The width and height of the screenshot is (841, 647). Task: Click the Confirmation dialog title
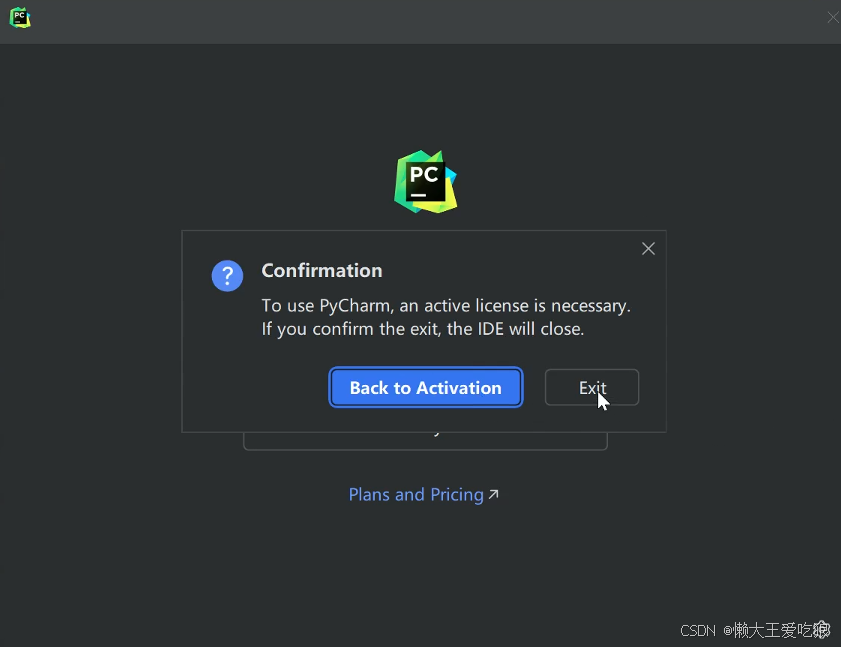[322, 270]
